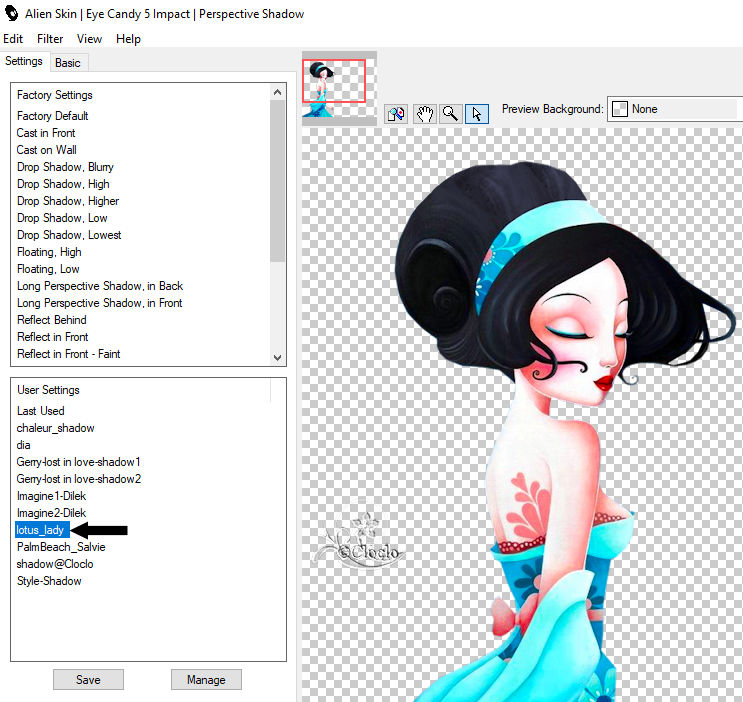Open the Filter menu

(50, 39)
